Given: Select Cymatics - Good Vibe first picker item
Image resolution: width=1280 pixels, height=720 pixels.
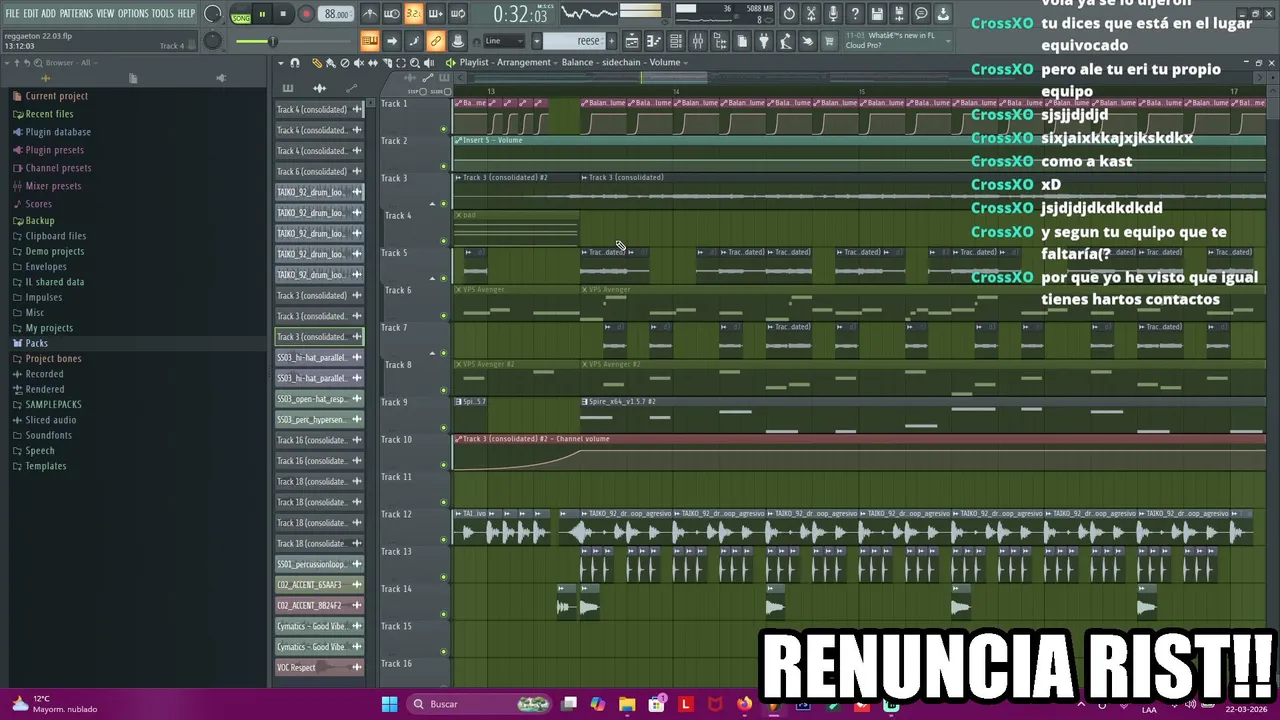Looking at the screenshot, I should coord(319,626).
